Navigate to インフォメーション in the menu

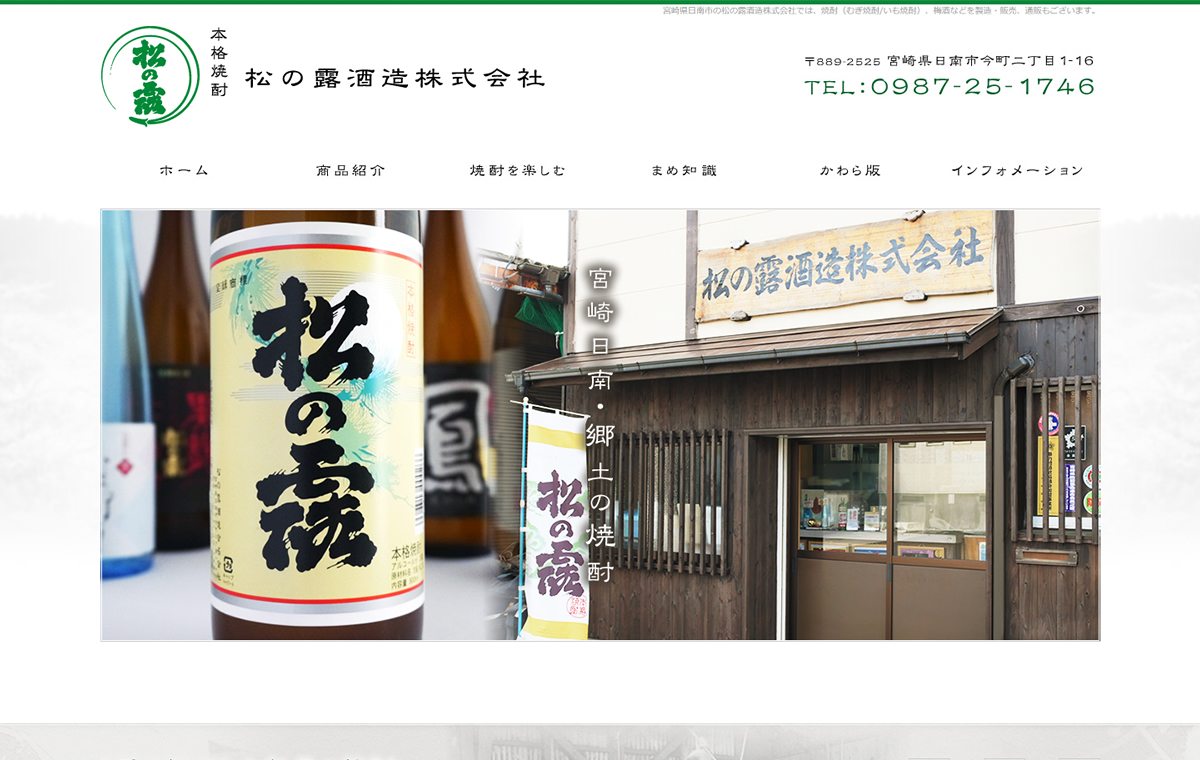(x=1016, y=171)
